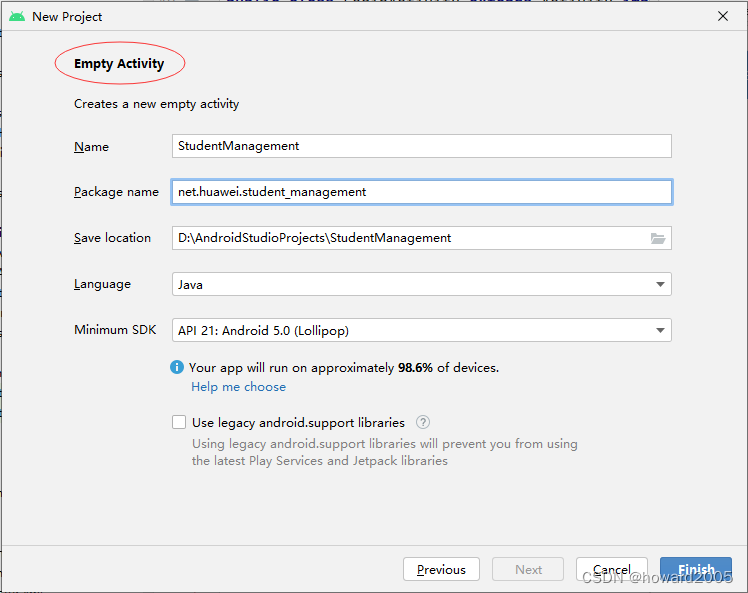Screen dimensions: 748x593
Task: Open the legacy libraries help question mark
Action: [x=423, y=422]
